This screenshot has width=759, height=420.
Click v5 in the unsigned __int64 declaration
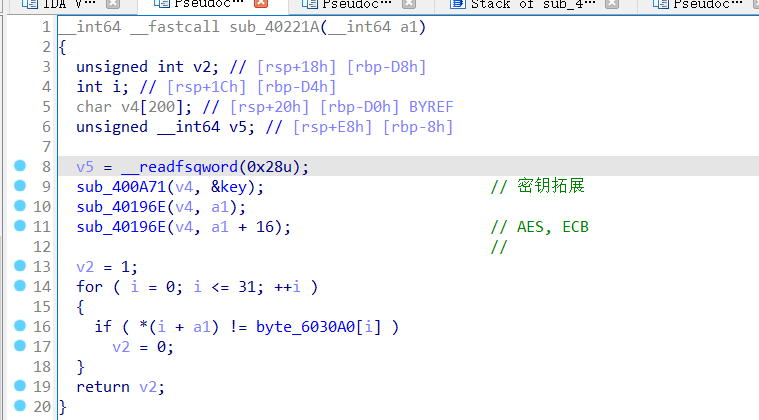238,127
